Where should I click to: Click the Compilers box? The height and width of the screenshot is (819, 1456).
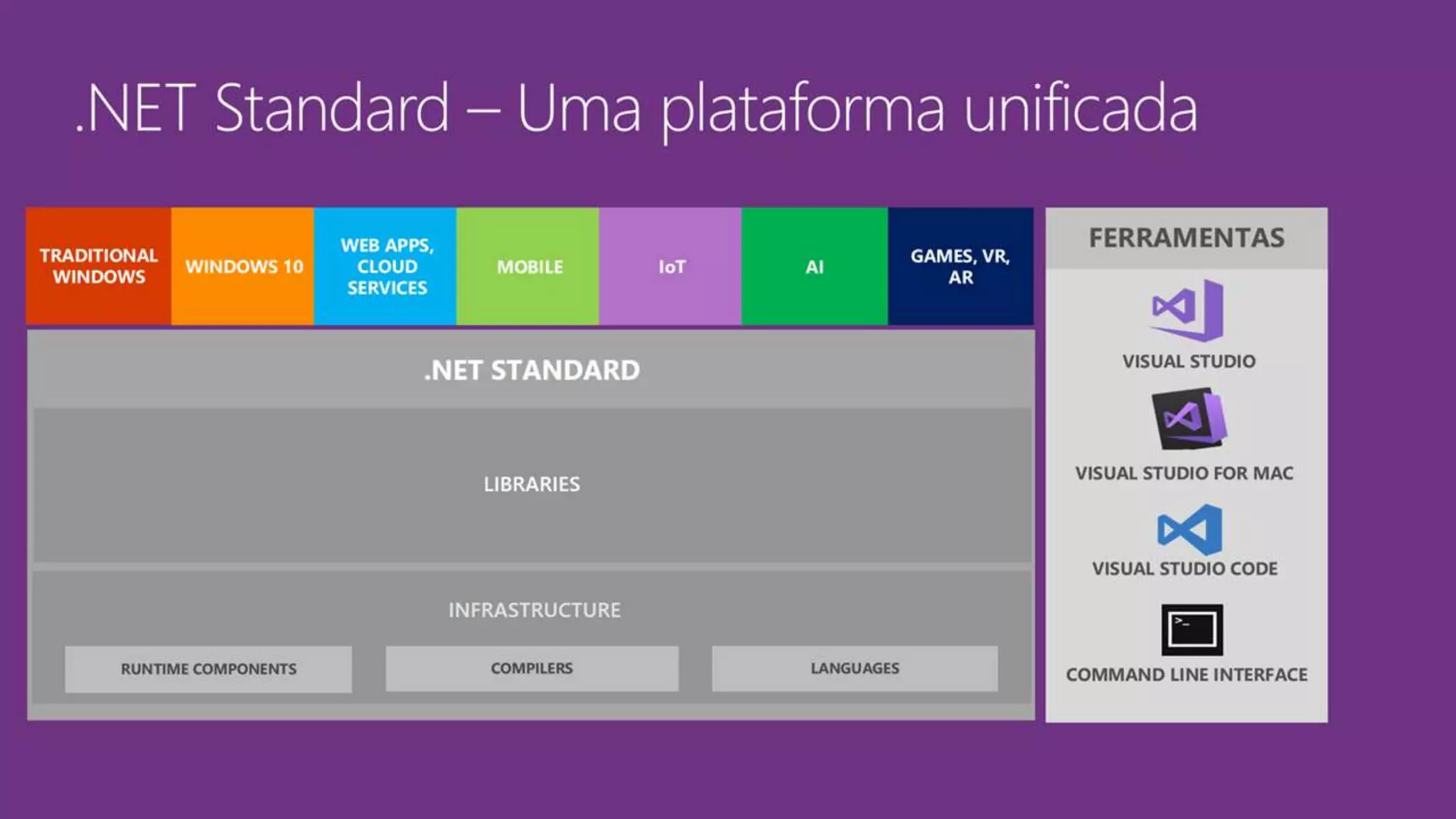click(x=532, y=668)
